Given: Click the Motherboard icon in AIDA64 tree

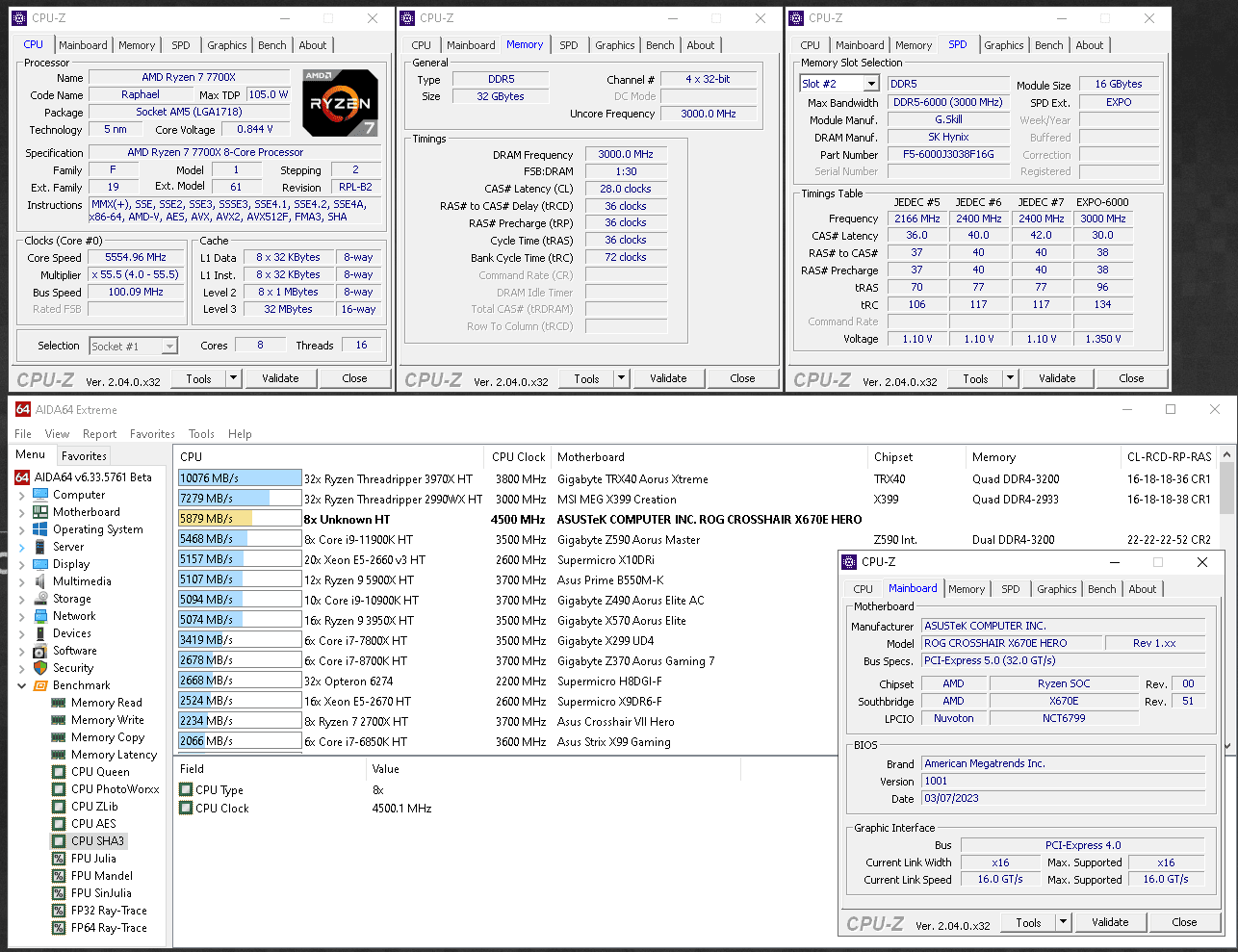Looking at the screenshot, I should pyautogui.click(x=40, y=512).
